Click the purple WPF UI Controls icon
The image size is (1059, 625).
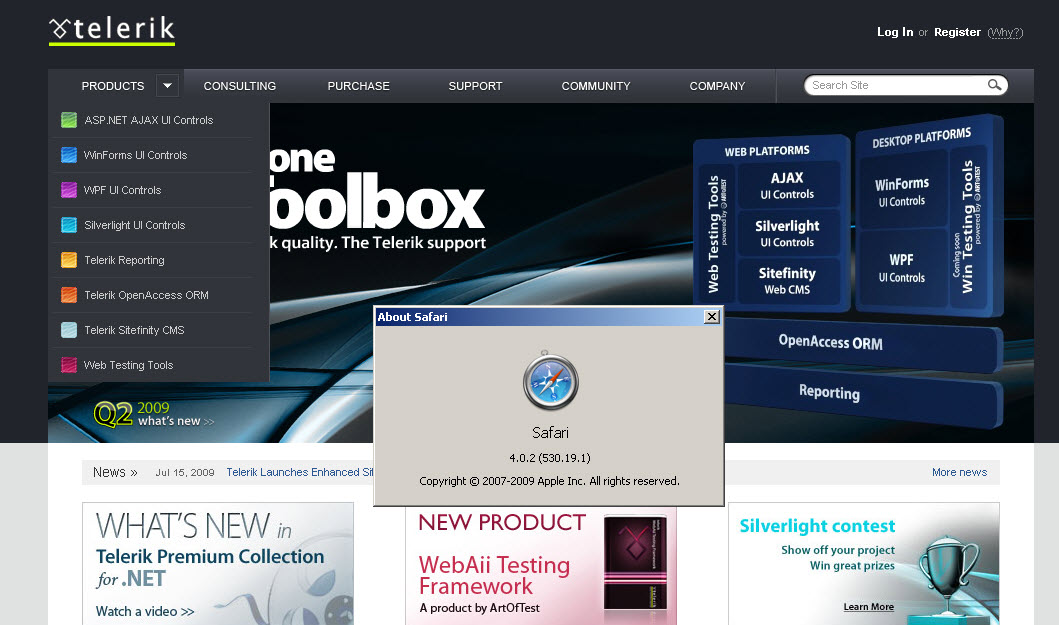(x=69, y=191)
